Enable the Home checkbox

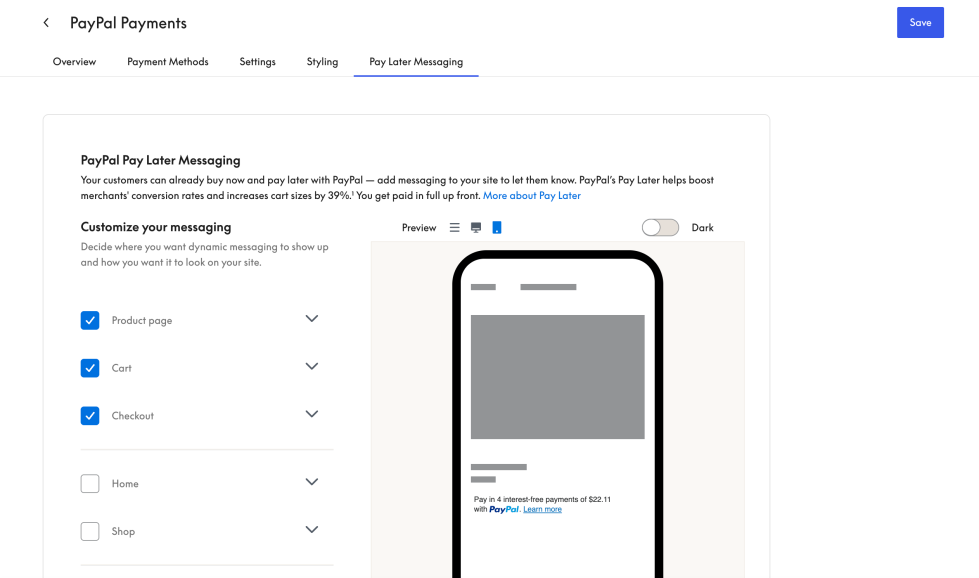[x=90, y=484]
